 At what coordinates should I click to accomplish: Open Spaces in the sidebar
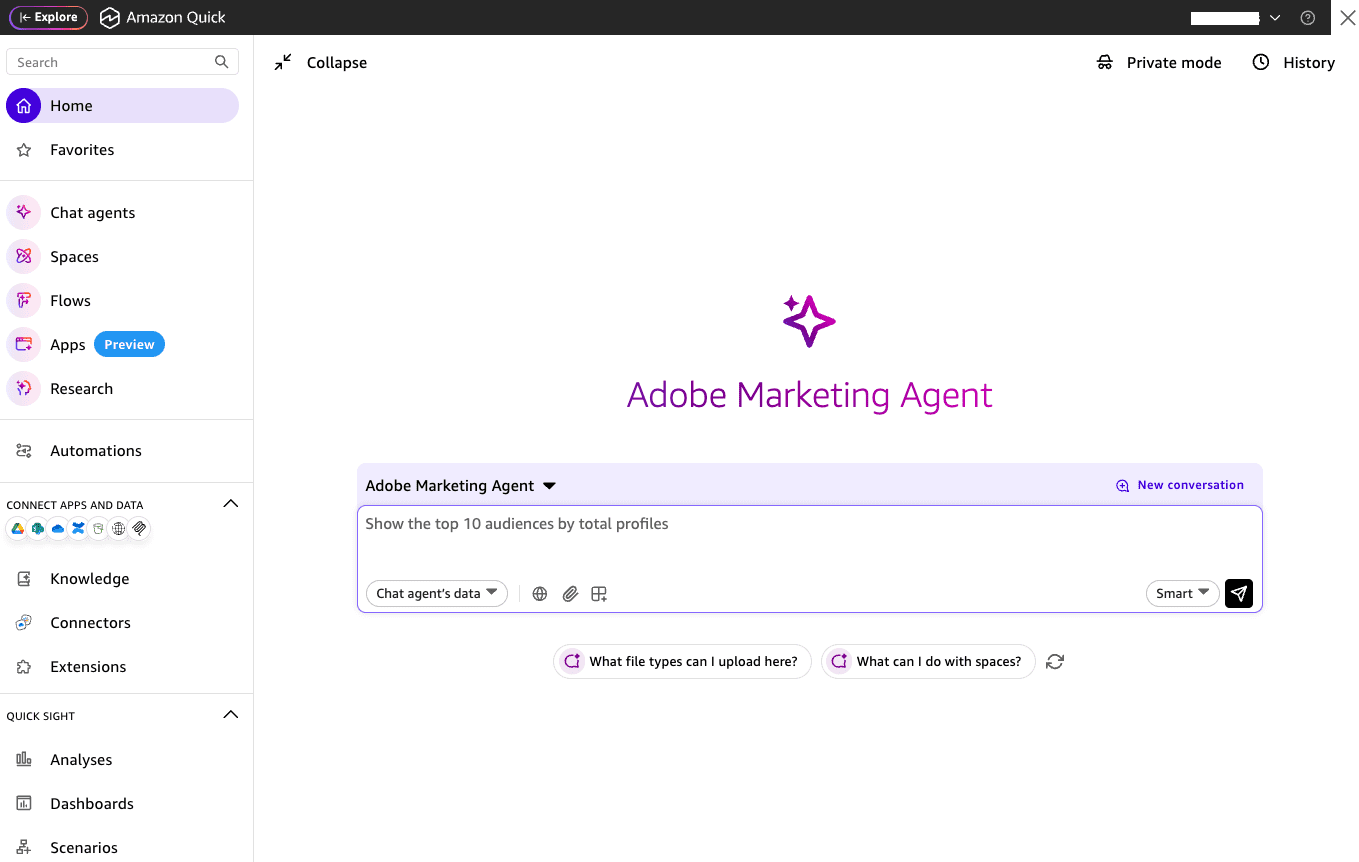click(75, 257)
